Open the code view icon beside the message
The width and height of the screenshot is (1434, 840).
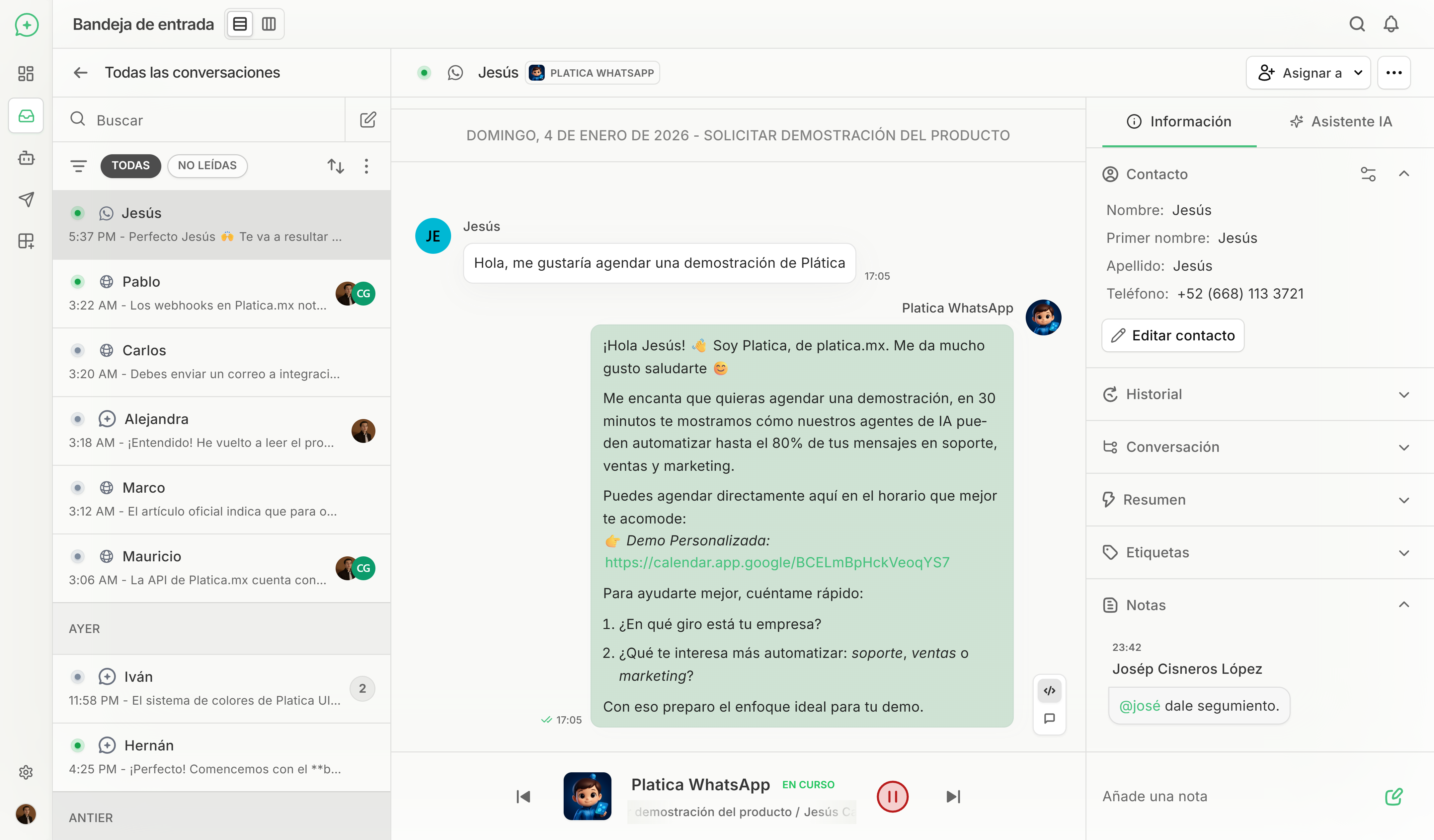point(1049,690)
